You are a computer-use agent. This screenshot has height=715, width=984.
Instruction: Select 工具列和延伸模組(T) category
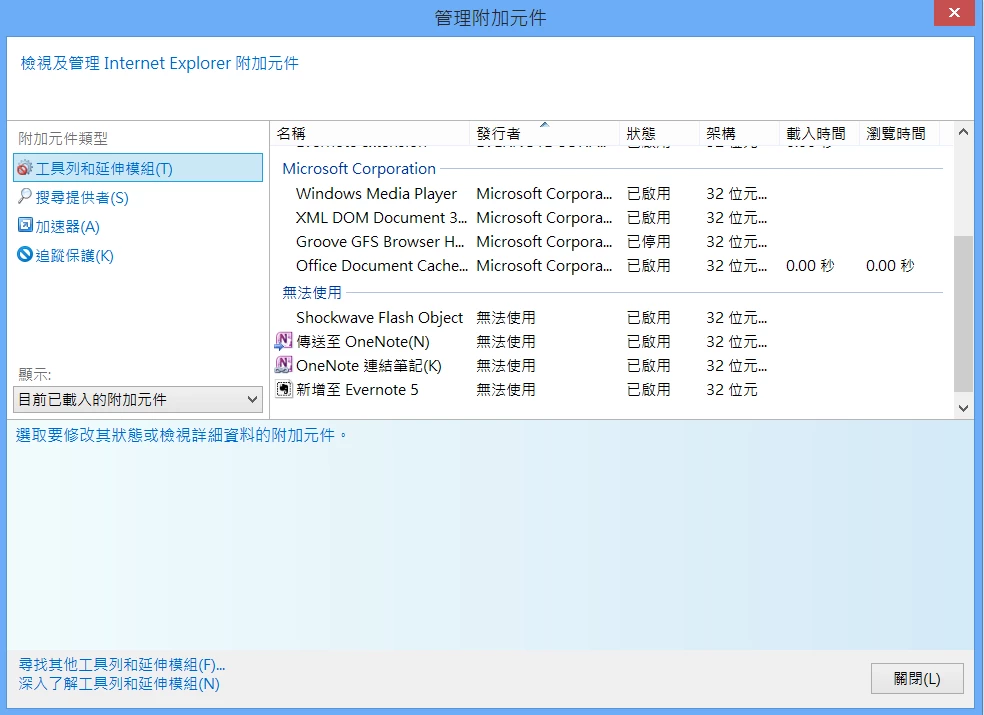pyautogui.click(x=138, y=168)
